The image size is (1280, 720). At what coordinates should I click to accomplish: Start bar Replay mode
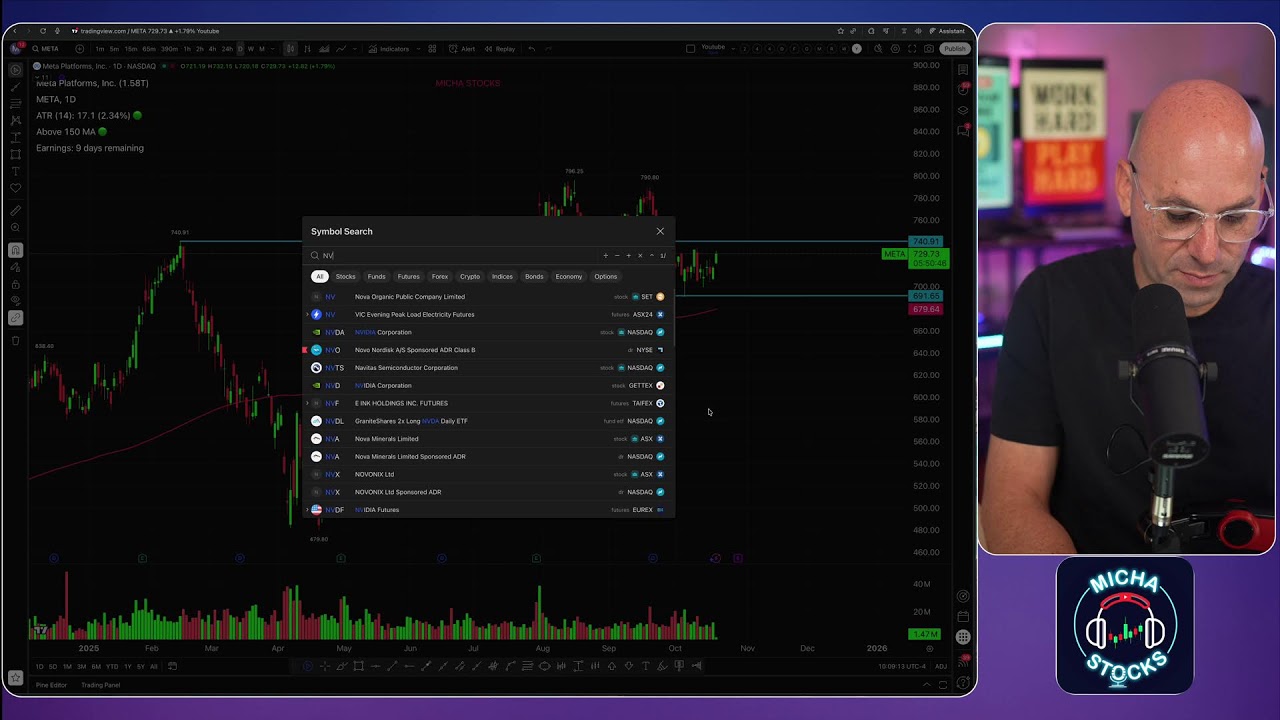pyautogui.click(x=499, y=49)
